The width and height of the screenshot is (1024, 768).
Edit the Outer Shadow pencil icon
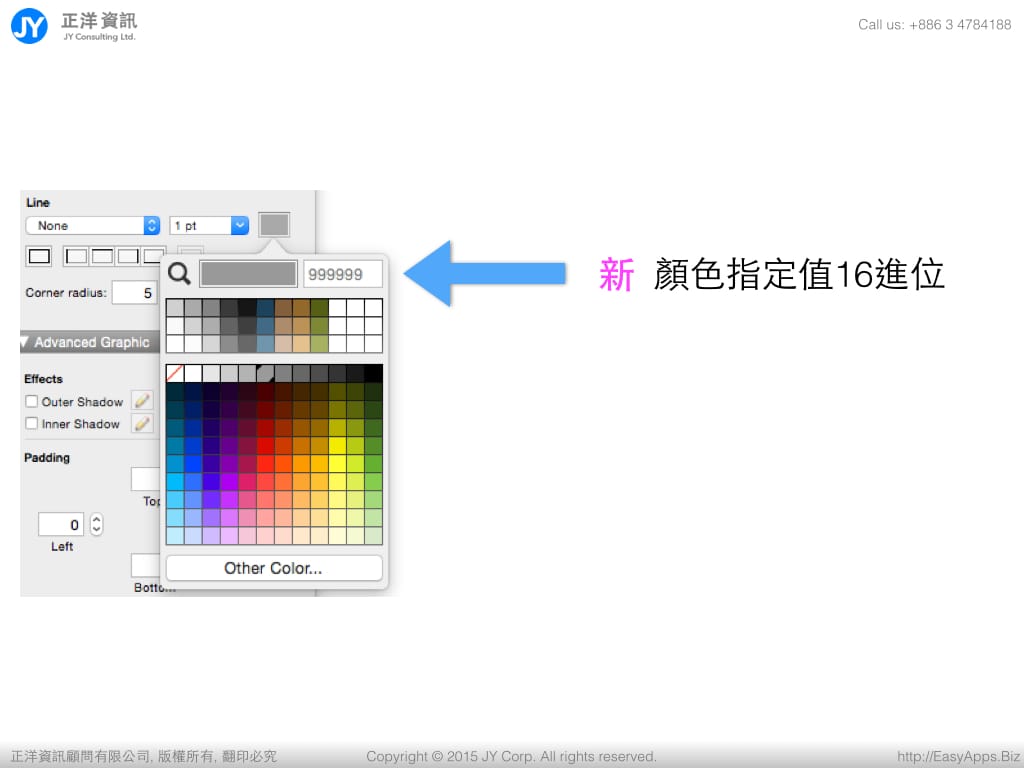pyautogui.click(x=142, y=401)
